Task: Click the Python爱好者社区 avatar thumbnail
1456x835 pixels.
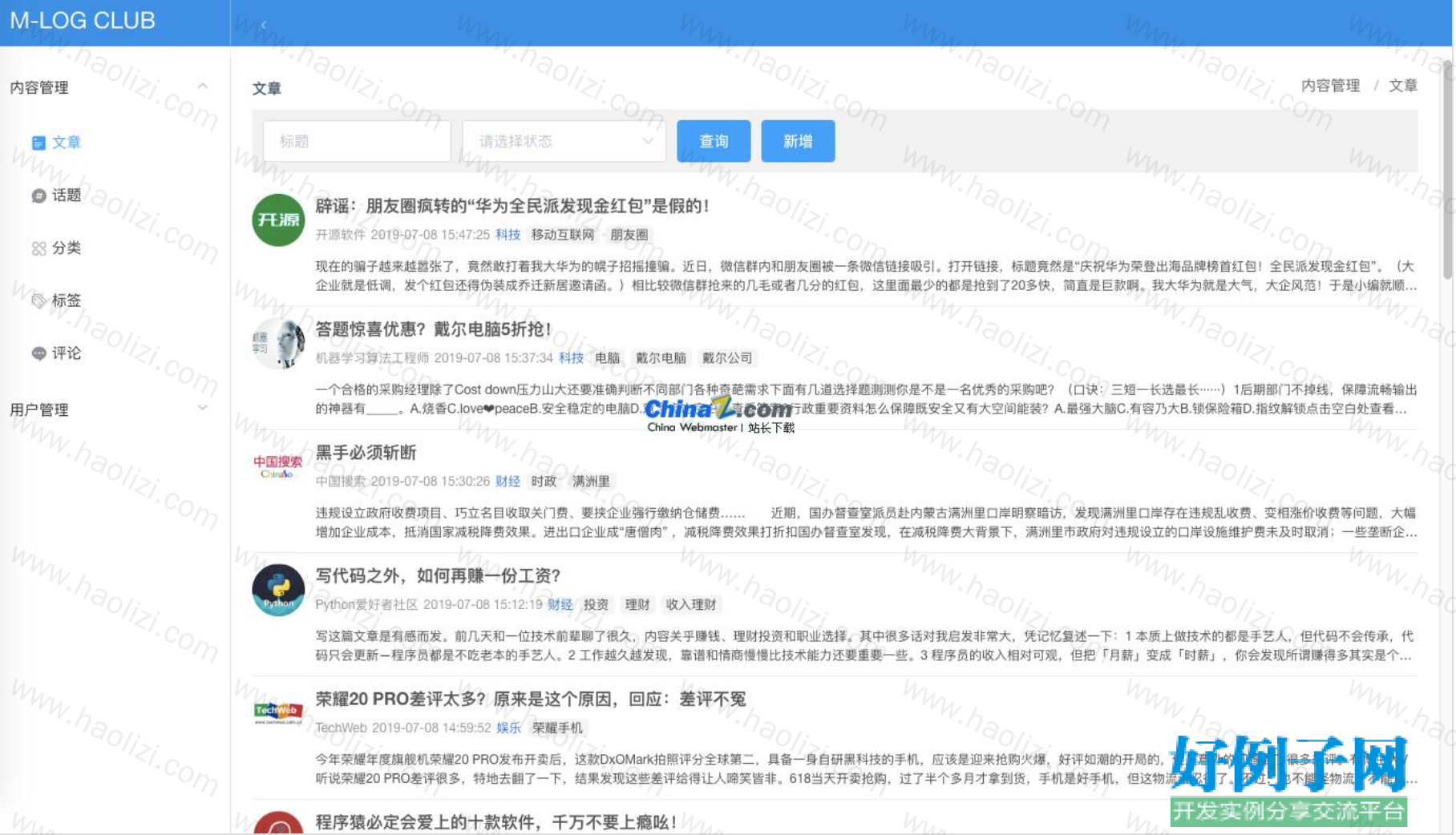Action: pos(278,591)
